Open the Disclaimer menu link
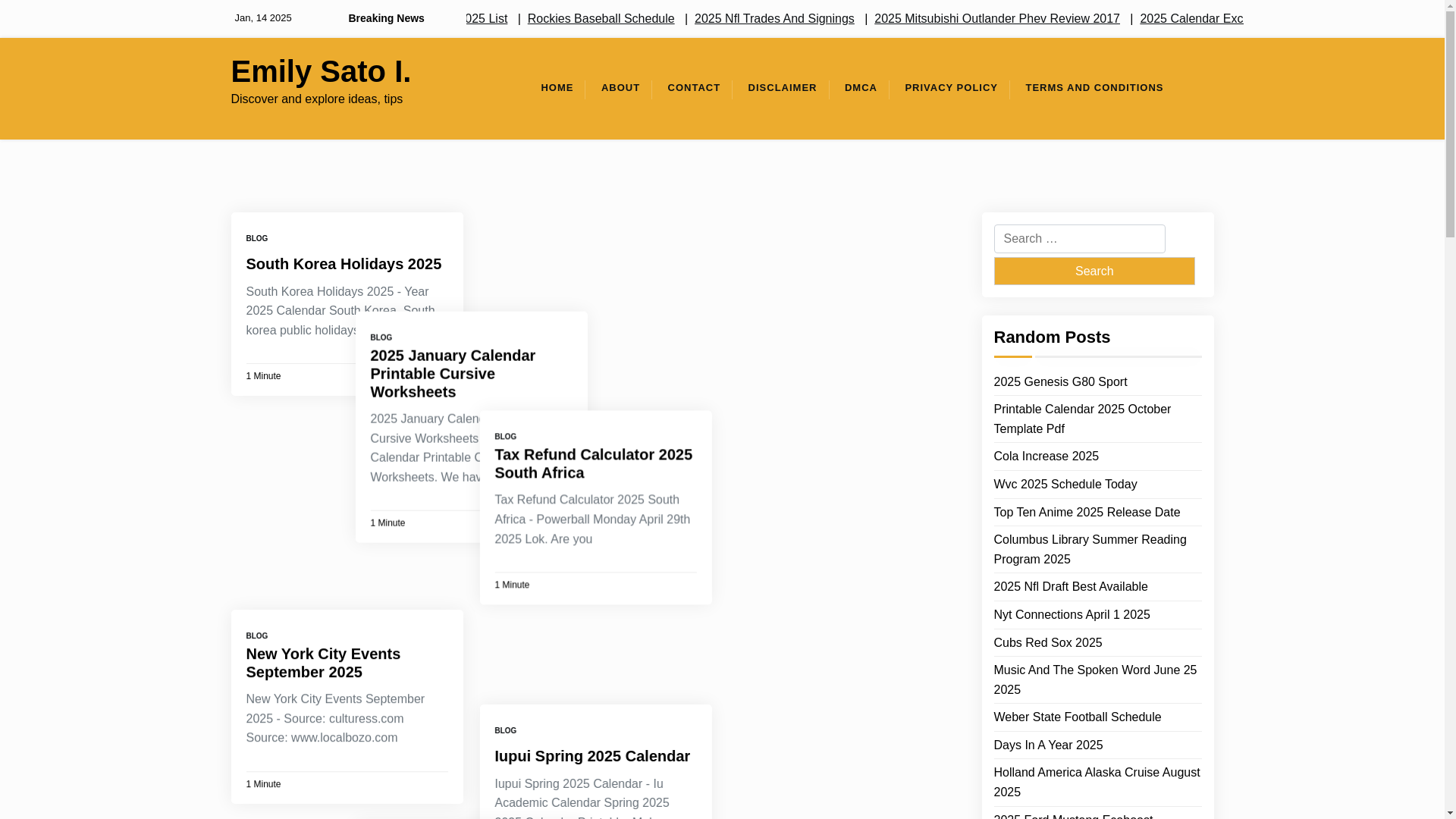The height and width of the screenshot is (819, 1456). tap(782, 88)
